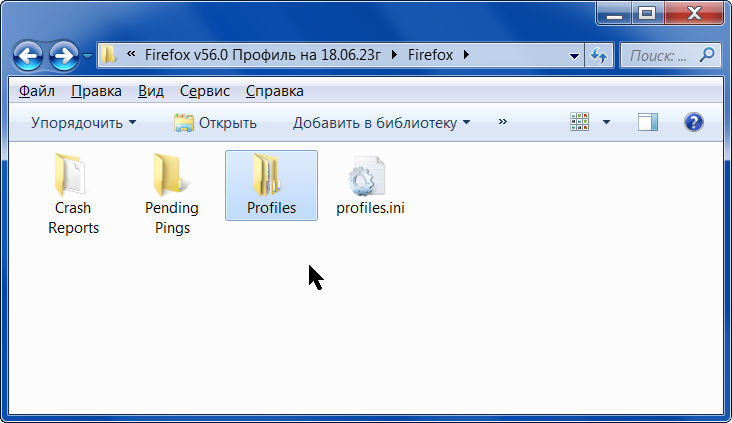Maximize the Explorer window
732x423 pixels.
point(647,13)
